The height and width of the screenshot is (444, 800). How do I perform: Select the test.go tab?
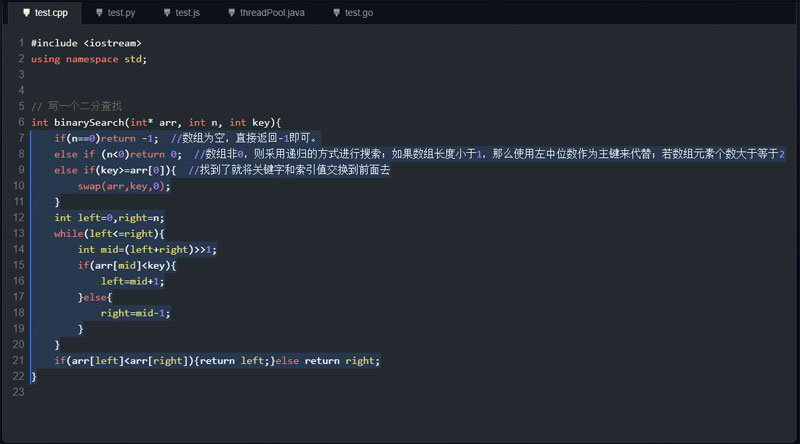(359, 13)
